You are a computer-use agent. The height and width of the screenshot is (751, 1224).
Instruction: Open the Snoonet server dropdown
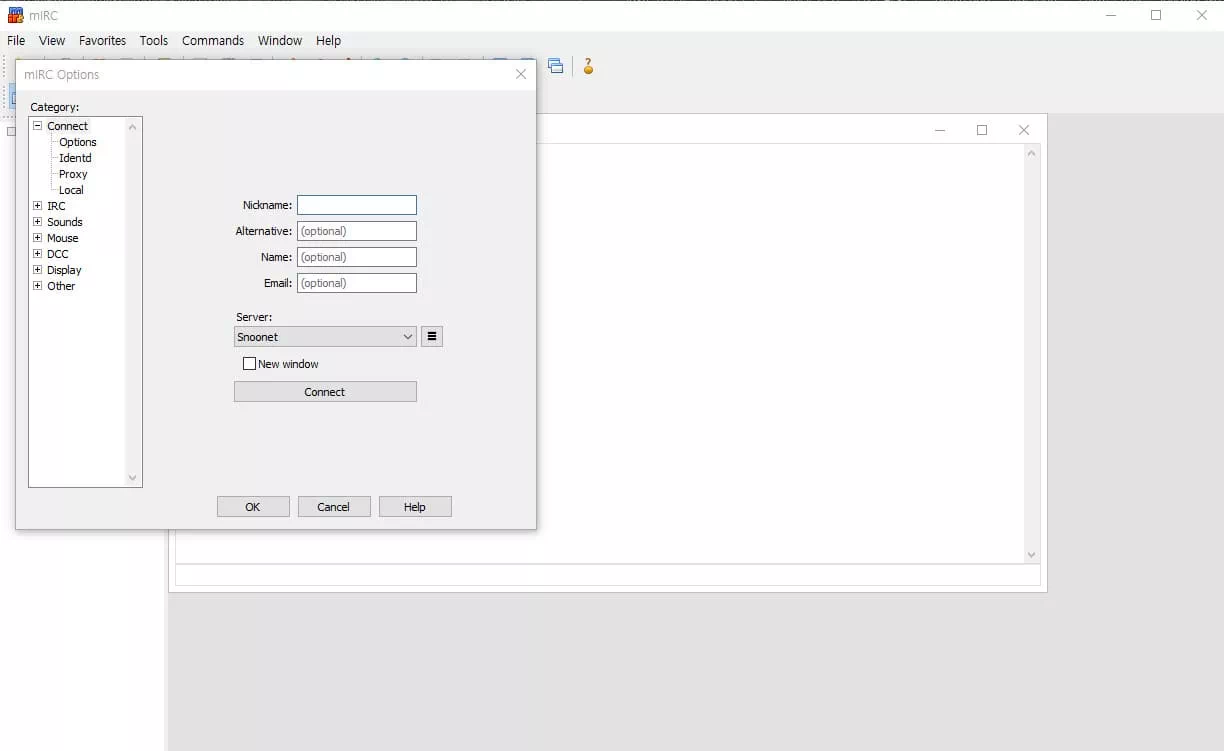click(x=325, y=337)
